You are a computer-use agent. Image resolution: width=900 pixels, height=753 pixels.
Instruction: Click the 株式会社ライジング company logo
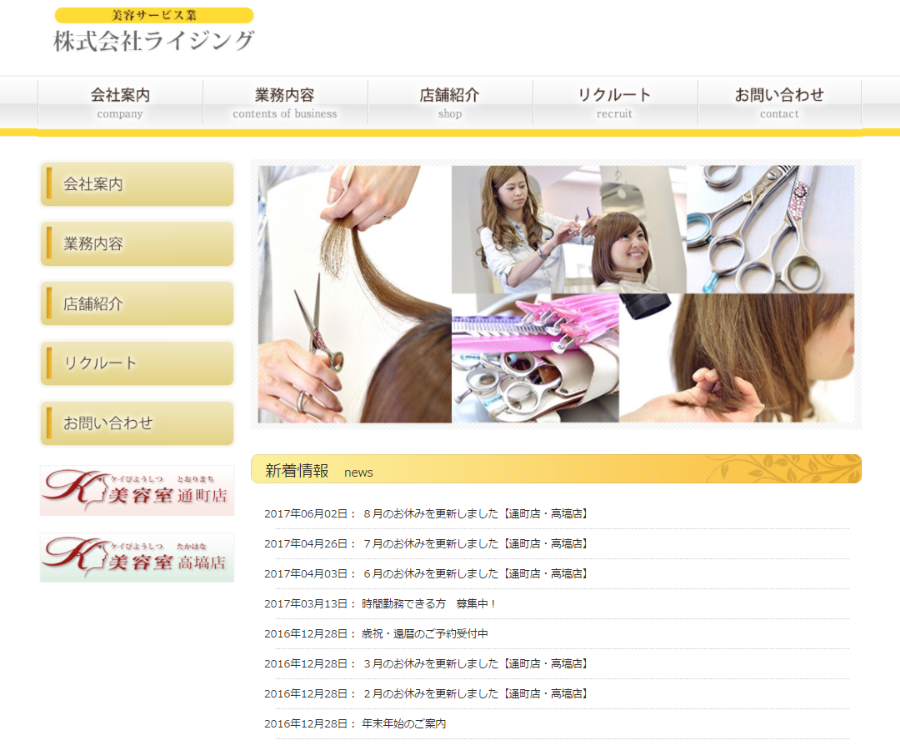coord(154,31)
